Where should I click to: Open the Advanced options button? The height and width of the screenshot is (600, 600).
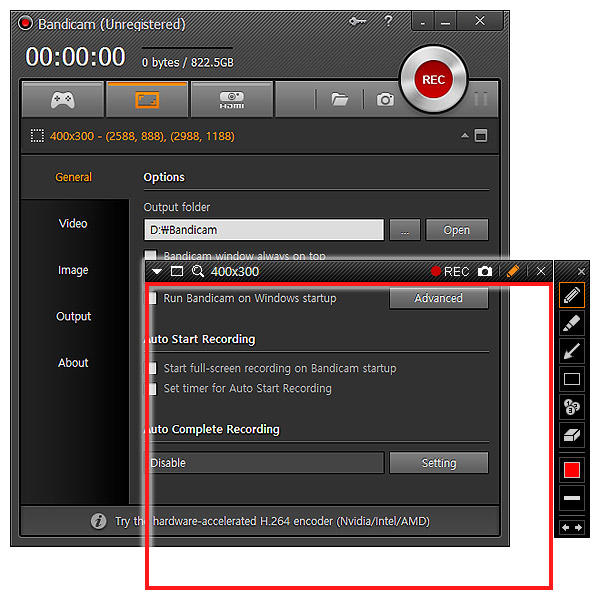point(439,298)
